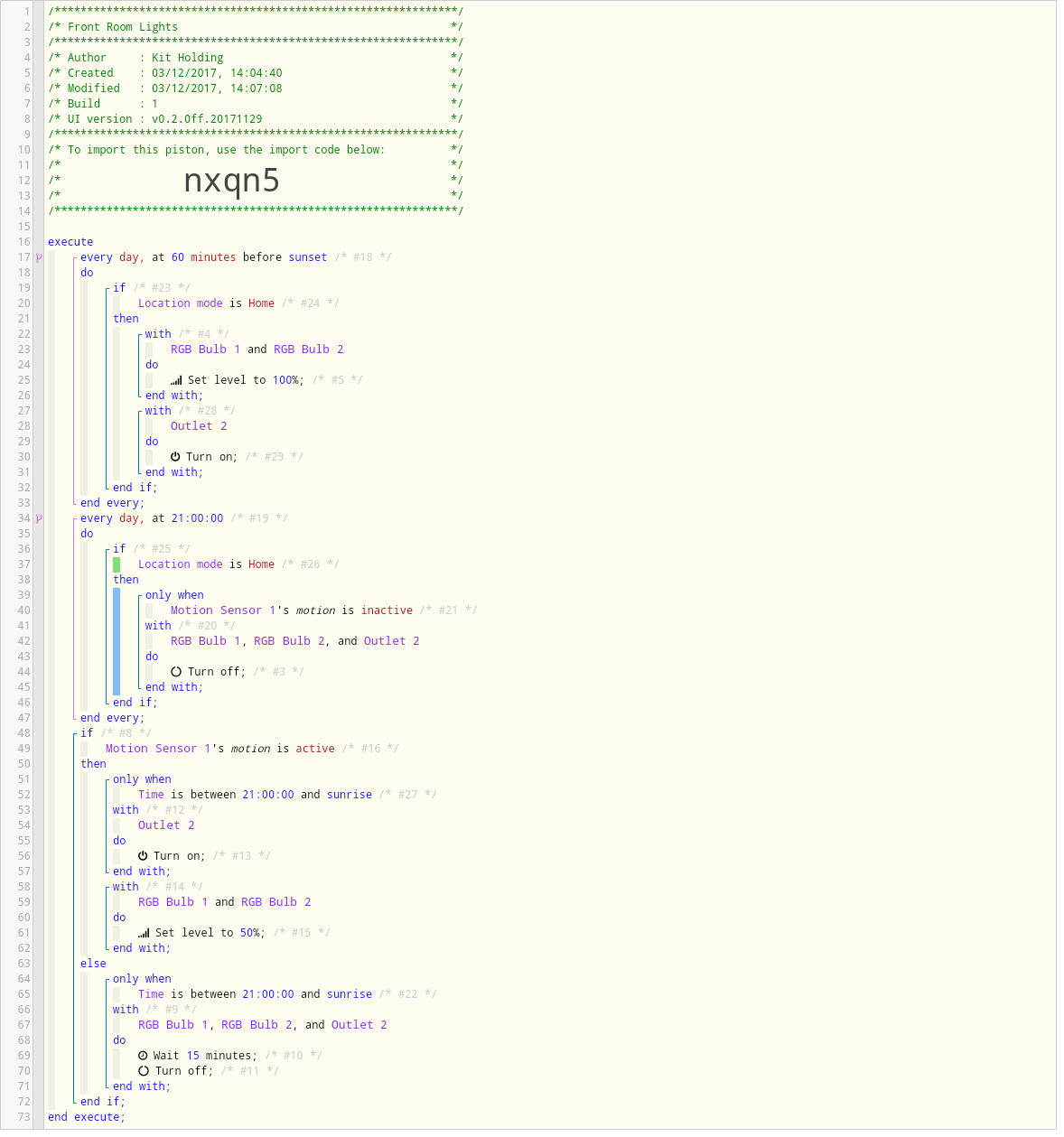Click 'only when' on line 39
This screenshot has width=1064, height=1137.
174,595
